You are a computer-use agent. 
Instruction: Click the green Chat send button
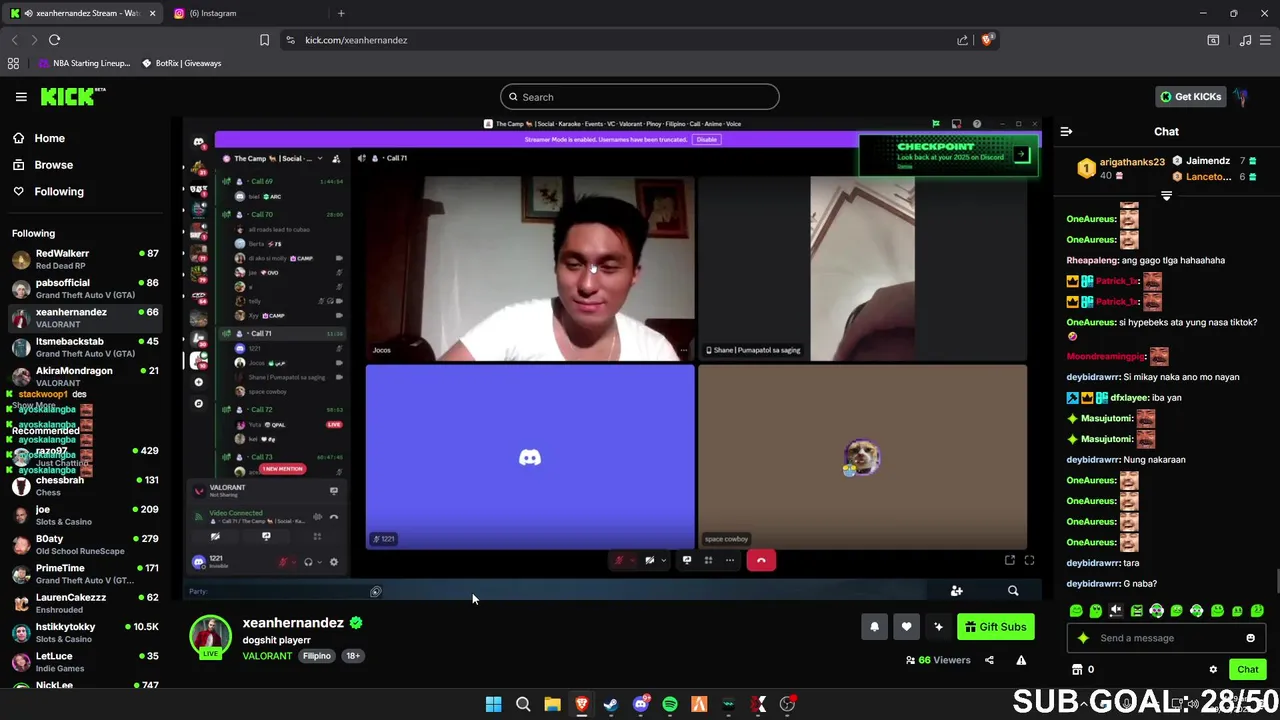click(1247, 670)
